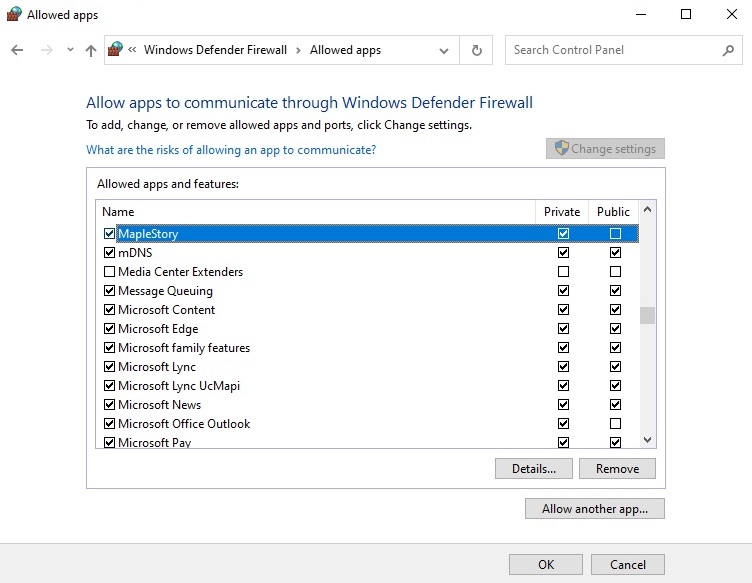Open Details for selected app
The image size is (752, 583).
[x=534, y=468]
